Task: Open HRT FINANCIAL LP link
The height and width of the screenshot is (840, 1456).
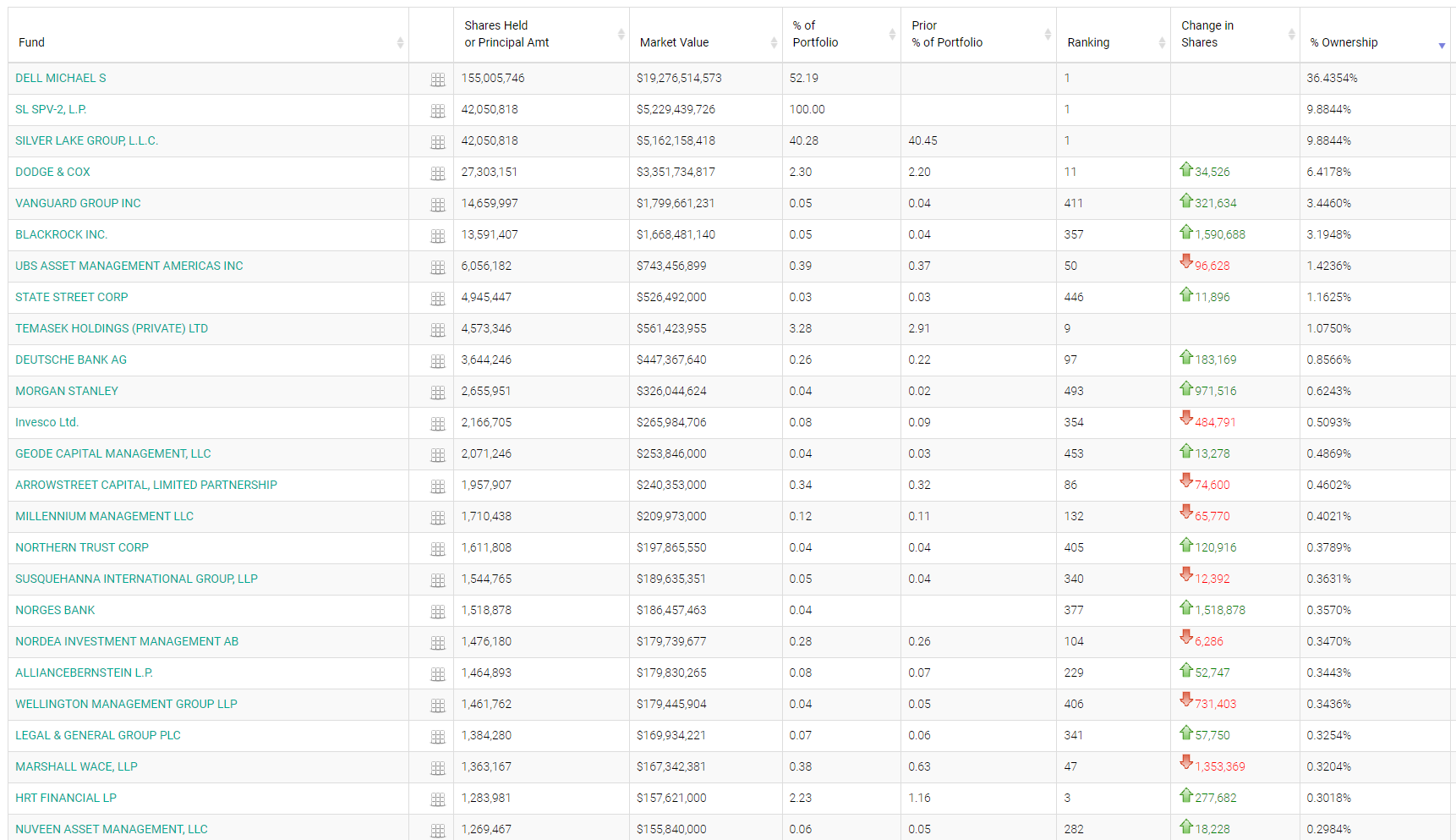Action: pos(66,798)
